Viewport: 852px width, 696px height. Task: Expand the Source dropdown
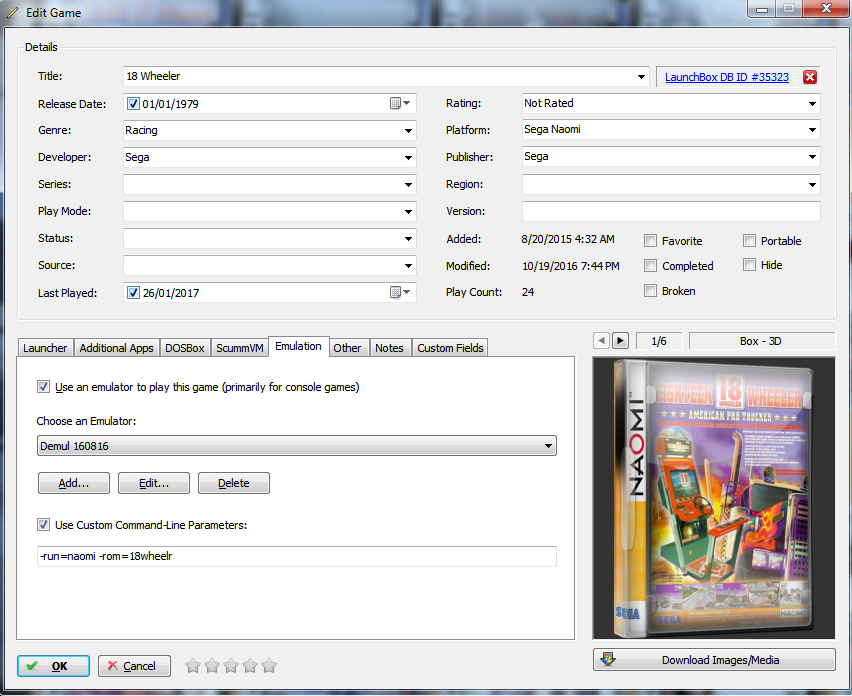point(408,266)
